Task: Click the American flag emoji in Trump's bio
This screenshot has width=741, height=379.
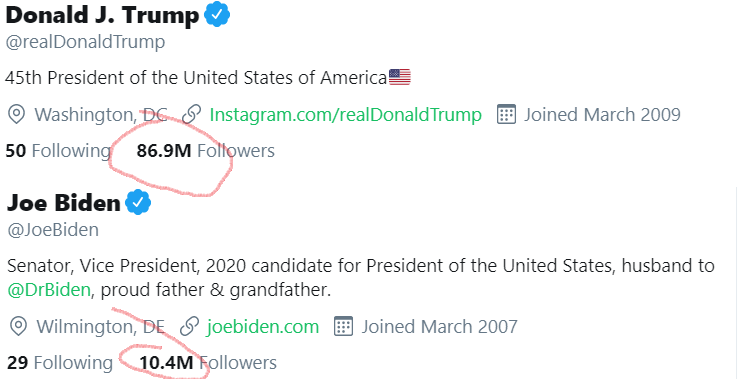Action: (x=400, y=77)
